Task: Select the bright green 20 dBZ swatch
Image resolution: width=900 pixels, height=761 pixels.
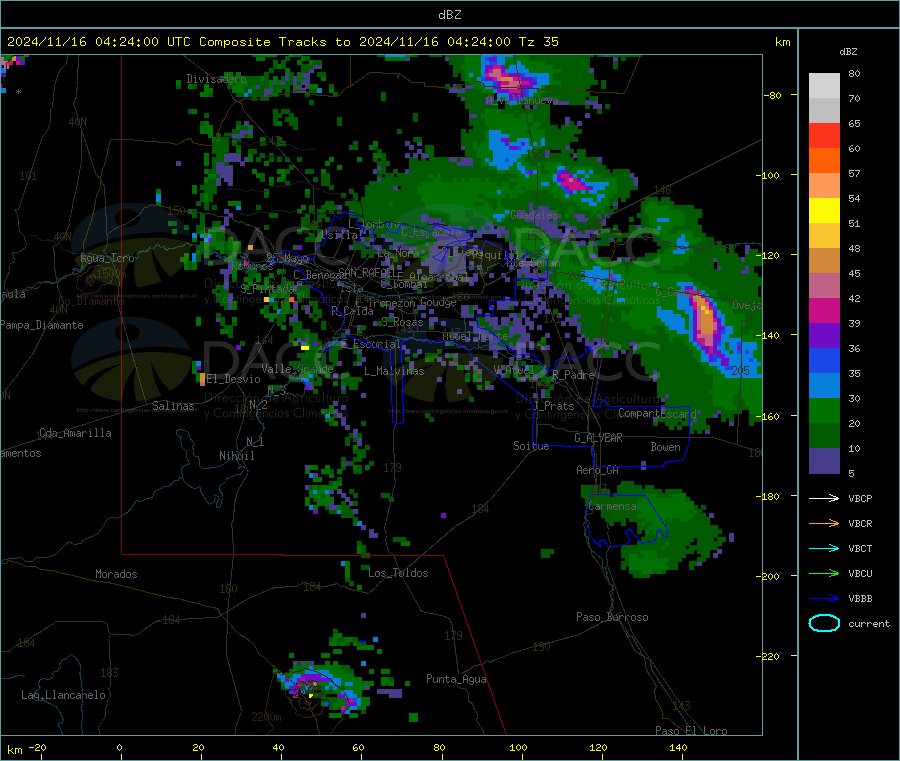Action: coord(824,410)
